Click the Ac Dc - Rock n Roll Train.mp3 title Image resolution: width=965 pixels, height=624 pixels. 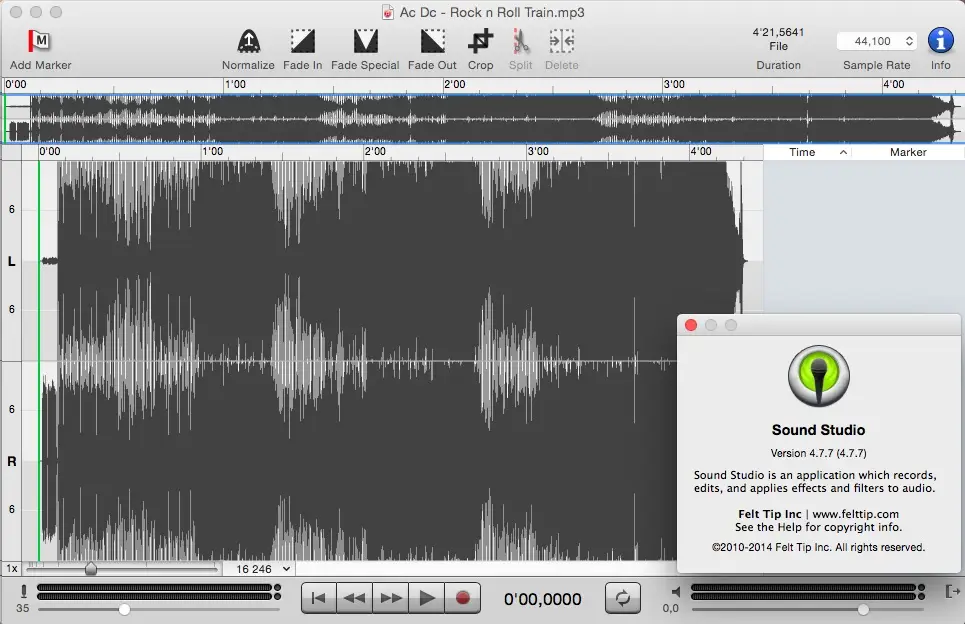click(492, 12)
